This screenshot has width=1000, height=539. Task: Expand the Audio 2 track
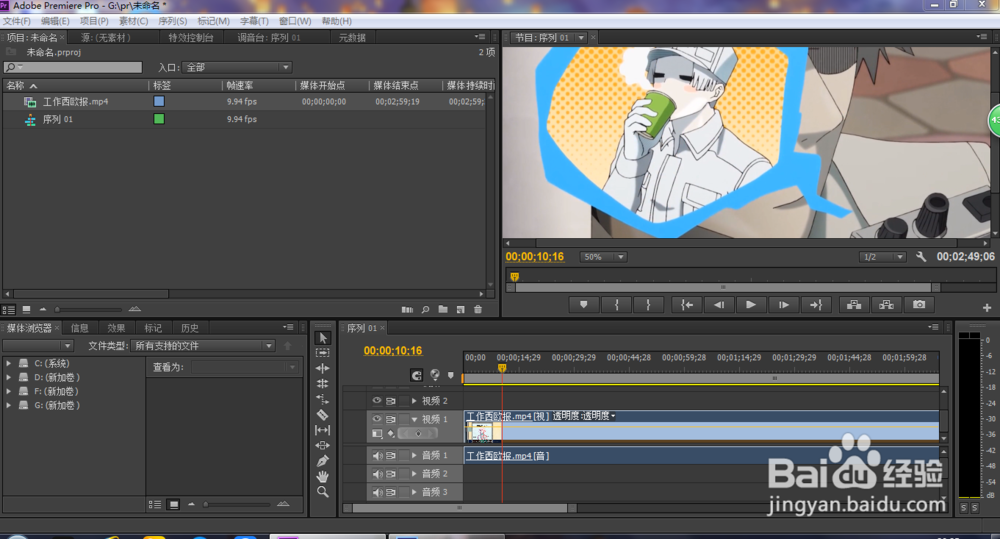click(x=414, y=474)
